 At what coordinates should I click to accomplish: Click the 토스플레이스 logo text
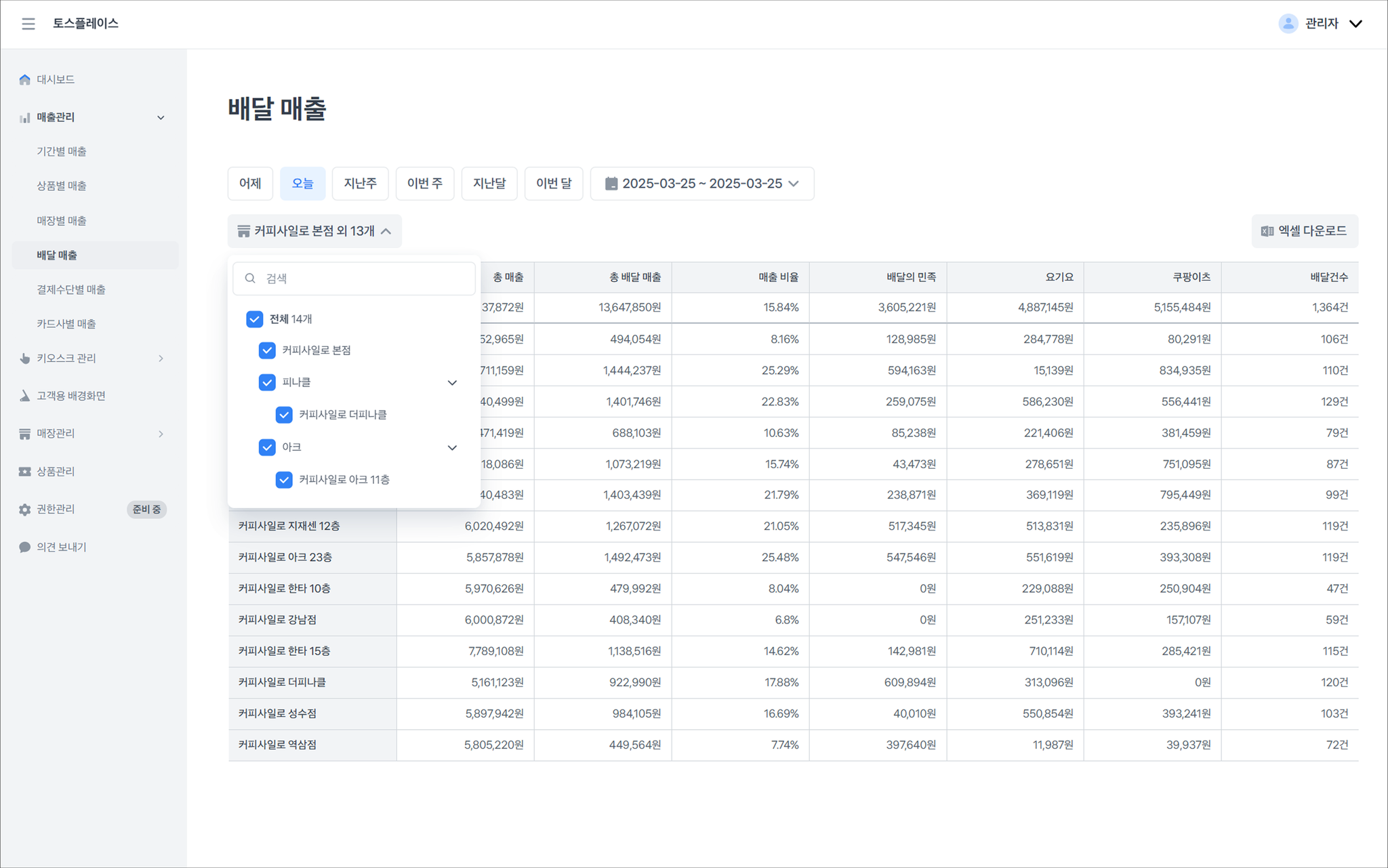tap(86, 24)
